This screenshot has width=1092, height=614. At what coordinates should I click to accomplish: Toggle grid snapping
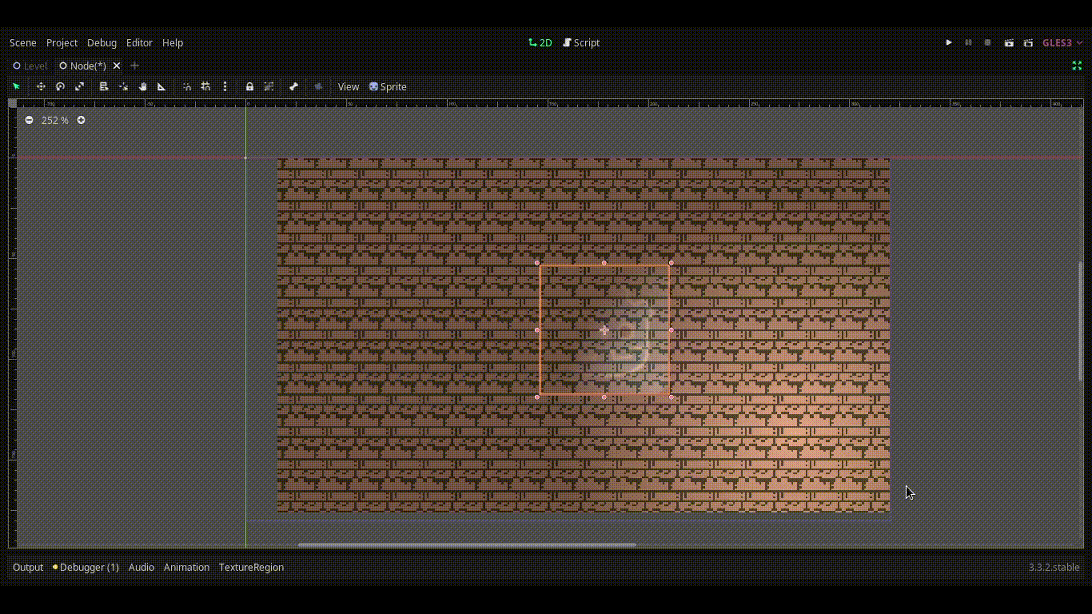206,87
